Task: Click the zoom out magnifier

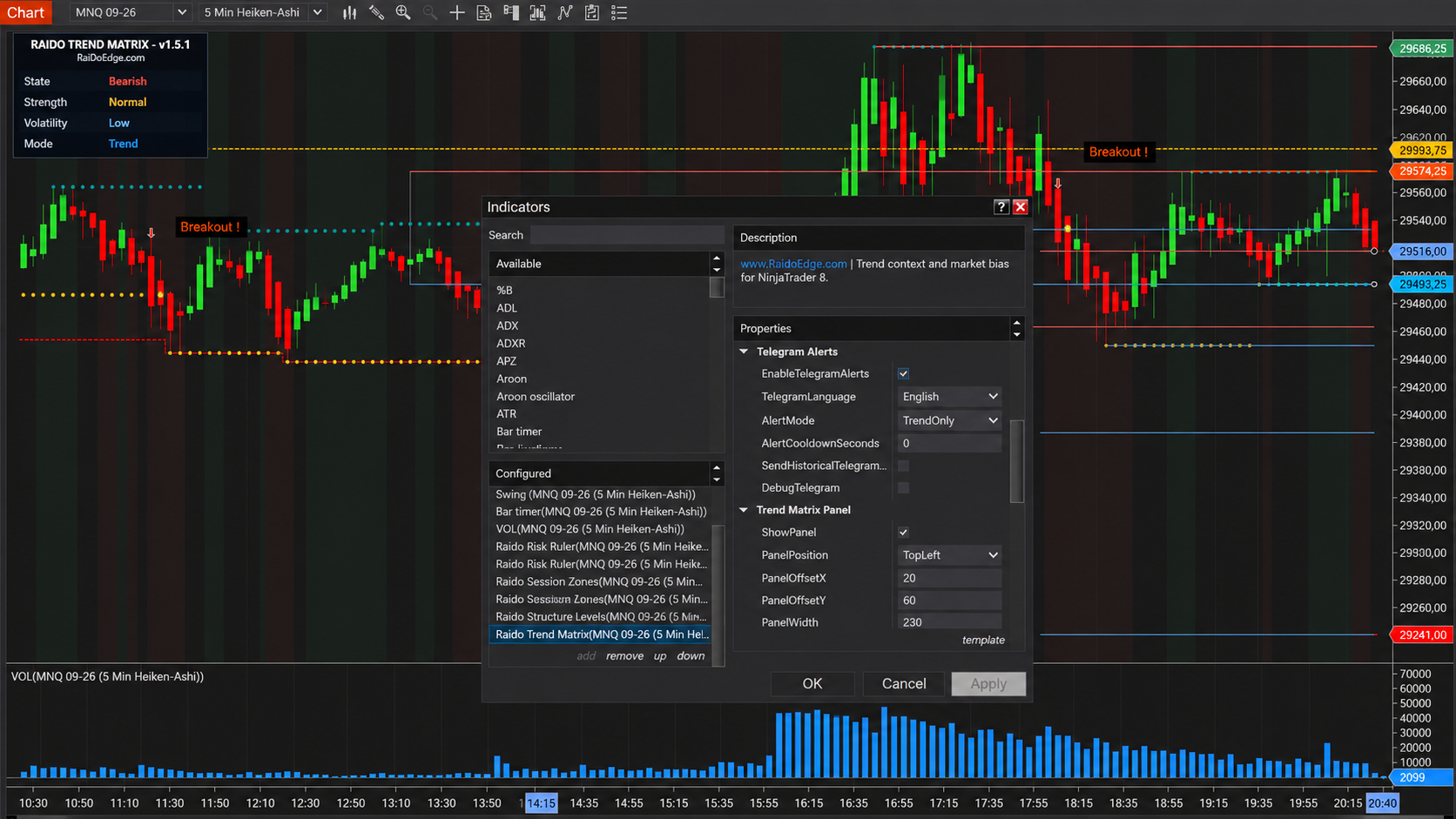Action: pos(430,12)
